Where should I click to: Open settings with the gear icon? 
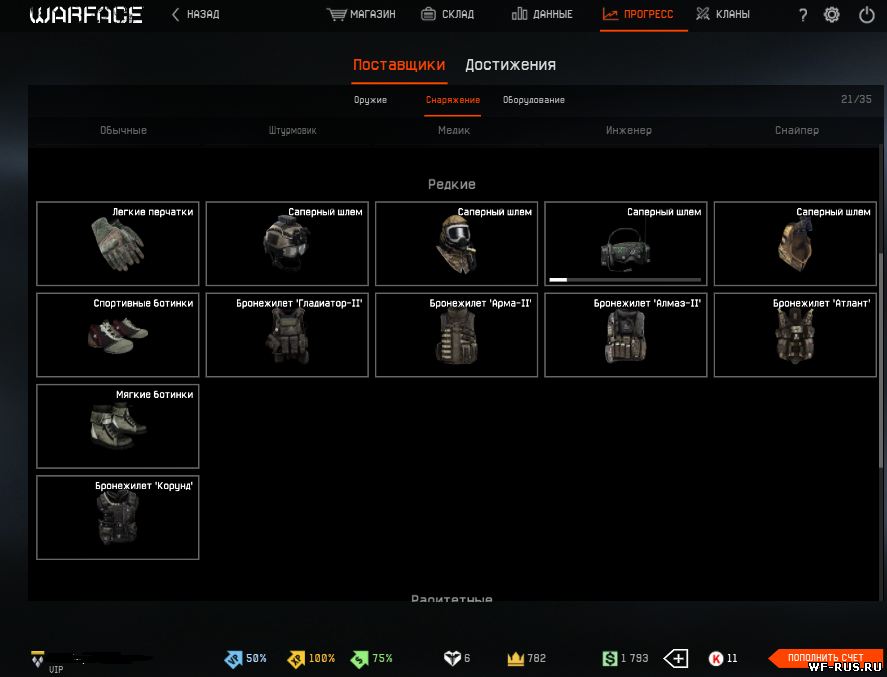click(832, 15)
